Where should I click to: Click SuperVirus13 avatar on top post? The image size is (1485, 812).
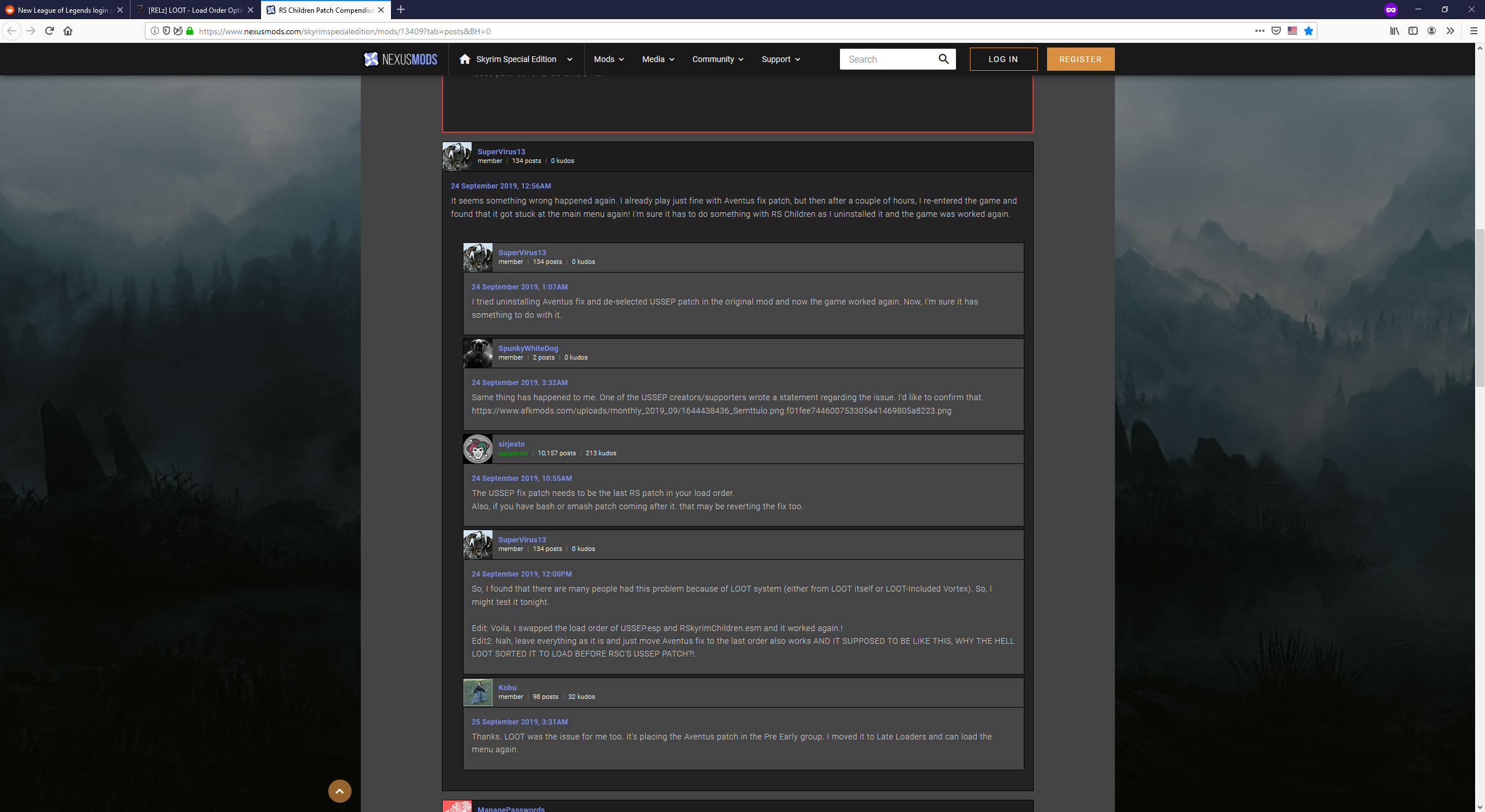point(457,157)
